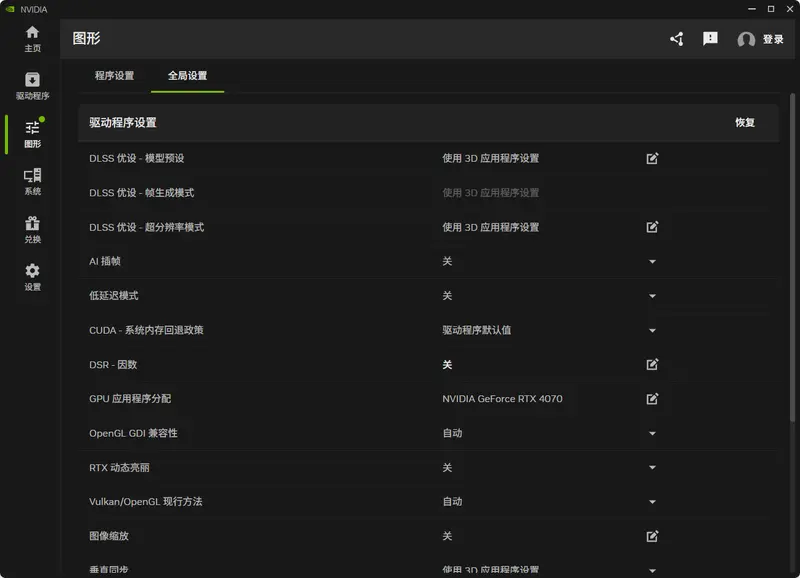
Task: Click the user avatar icon
Action: (746, 39)
